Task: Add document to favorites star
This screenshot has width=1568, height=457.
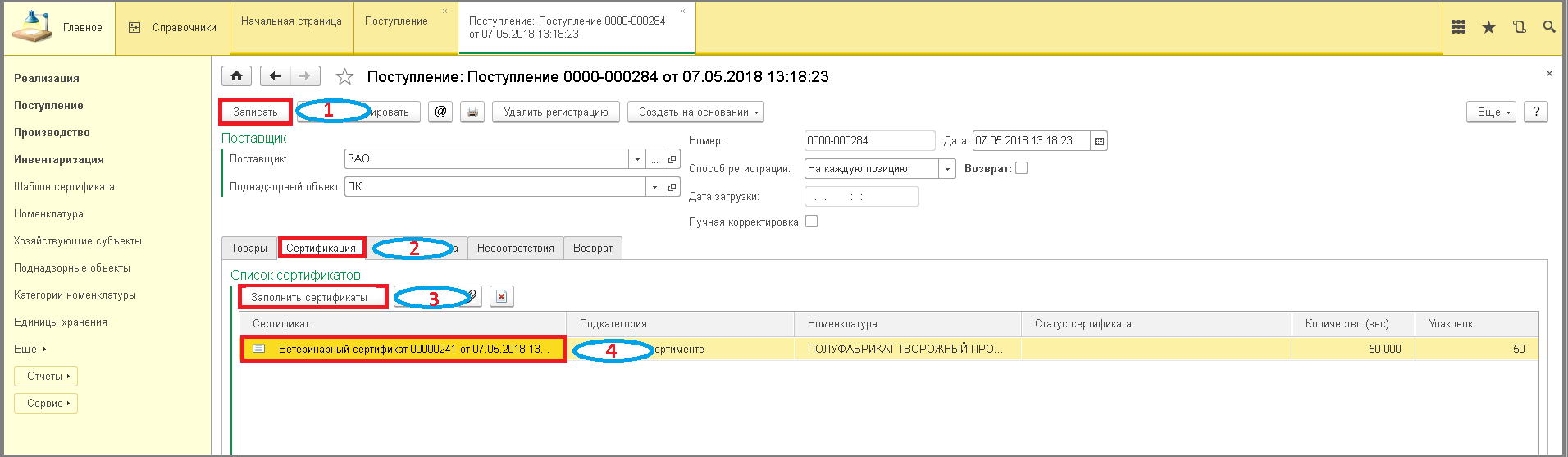Action: [344, 77]
